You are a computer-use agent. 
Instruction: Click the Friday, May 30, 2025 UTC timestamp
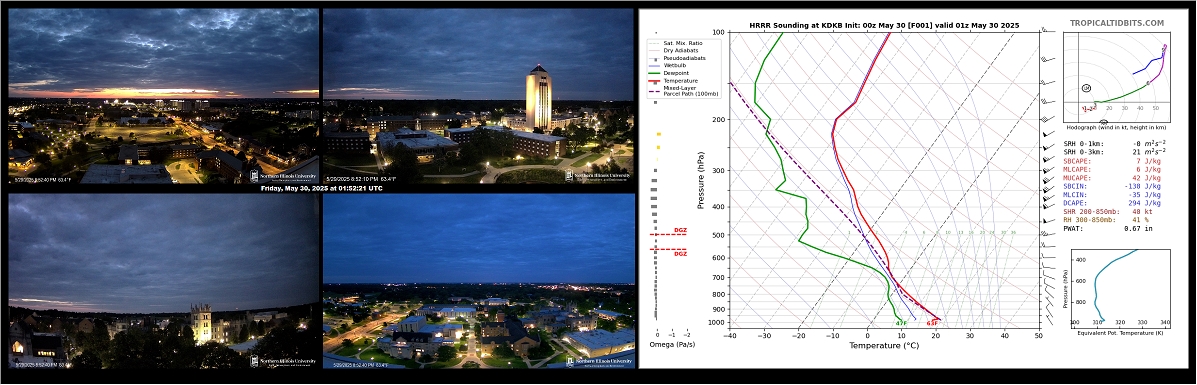(321, 189)
